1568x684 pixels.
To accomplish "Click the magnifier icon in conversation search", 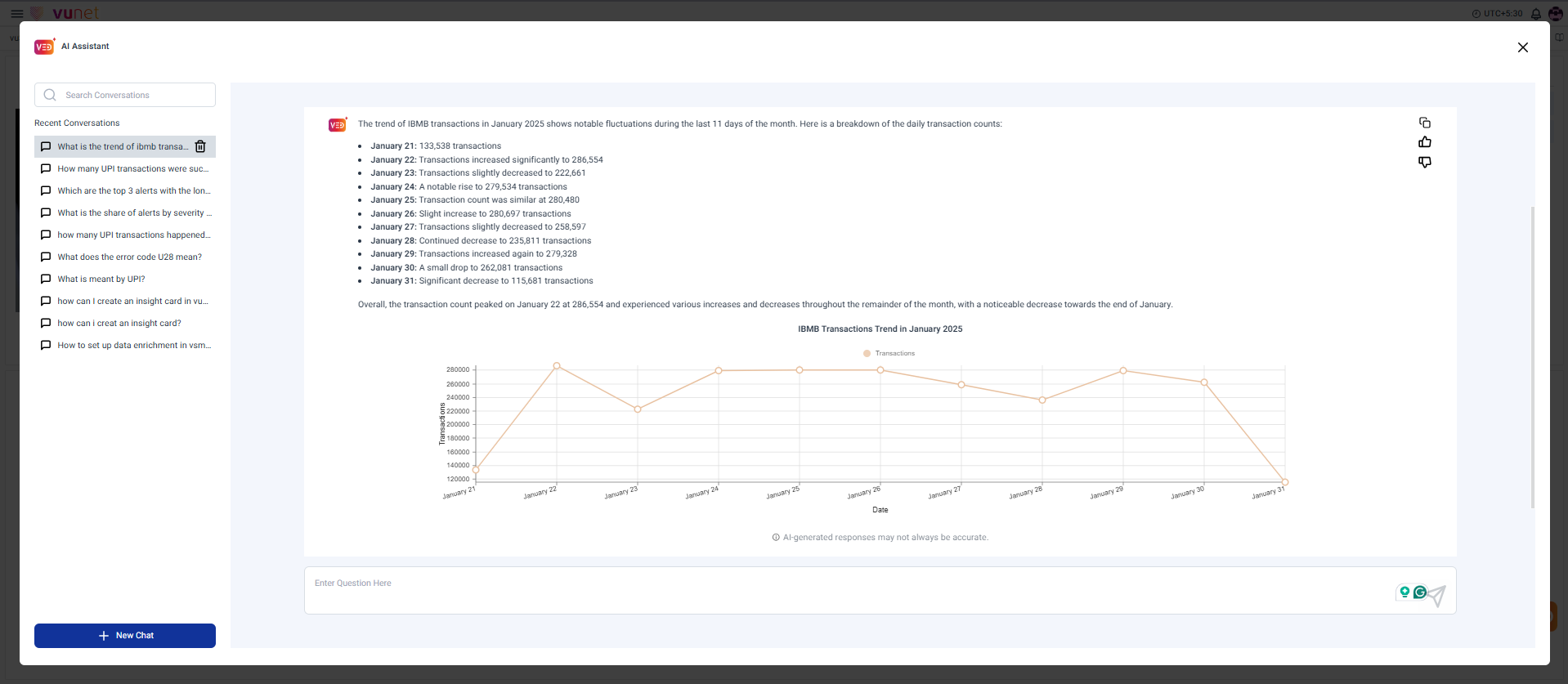I will (50, 95).
